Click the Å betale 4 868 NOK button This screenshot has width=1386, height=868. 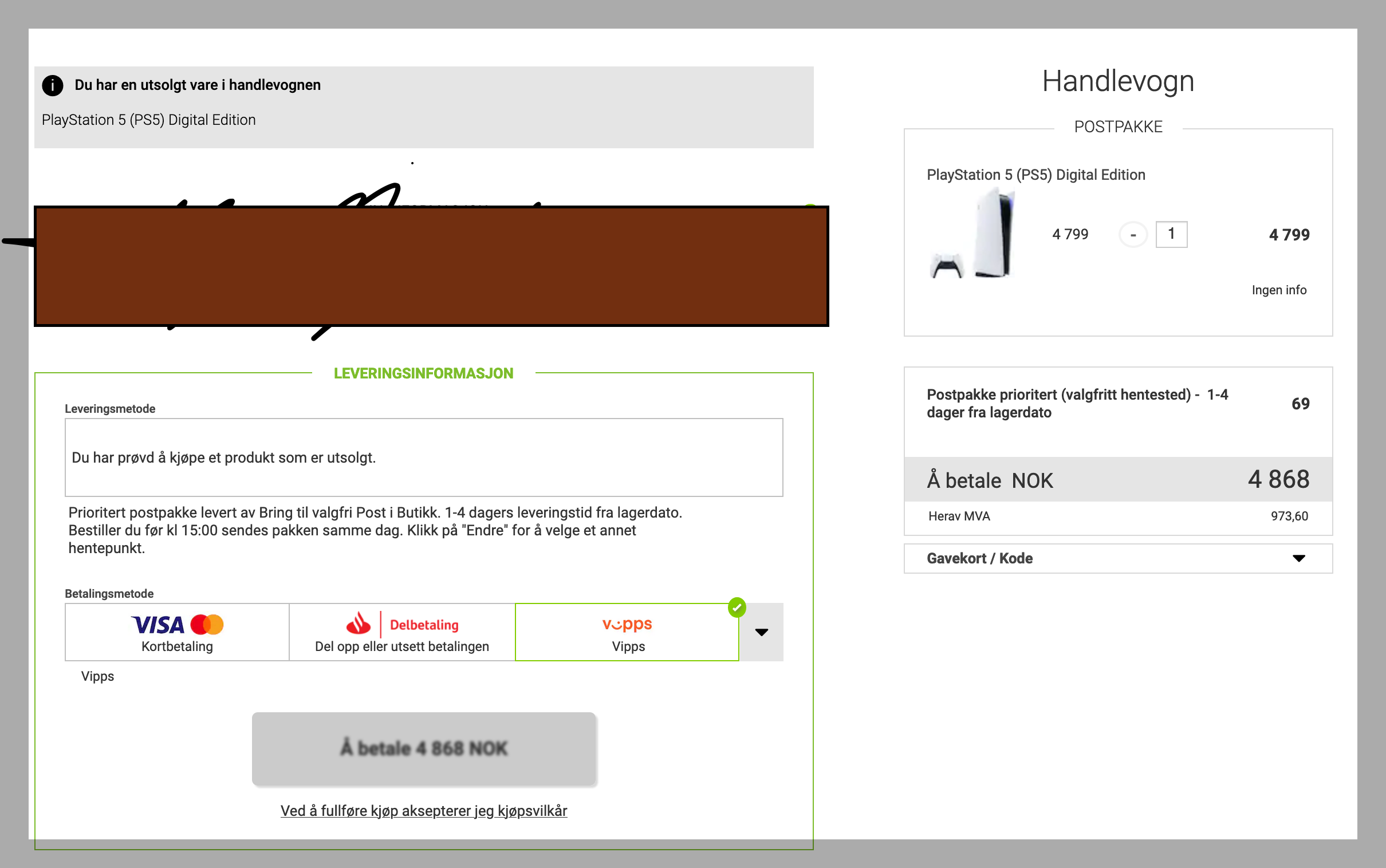click(424, 748)
